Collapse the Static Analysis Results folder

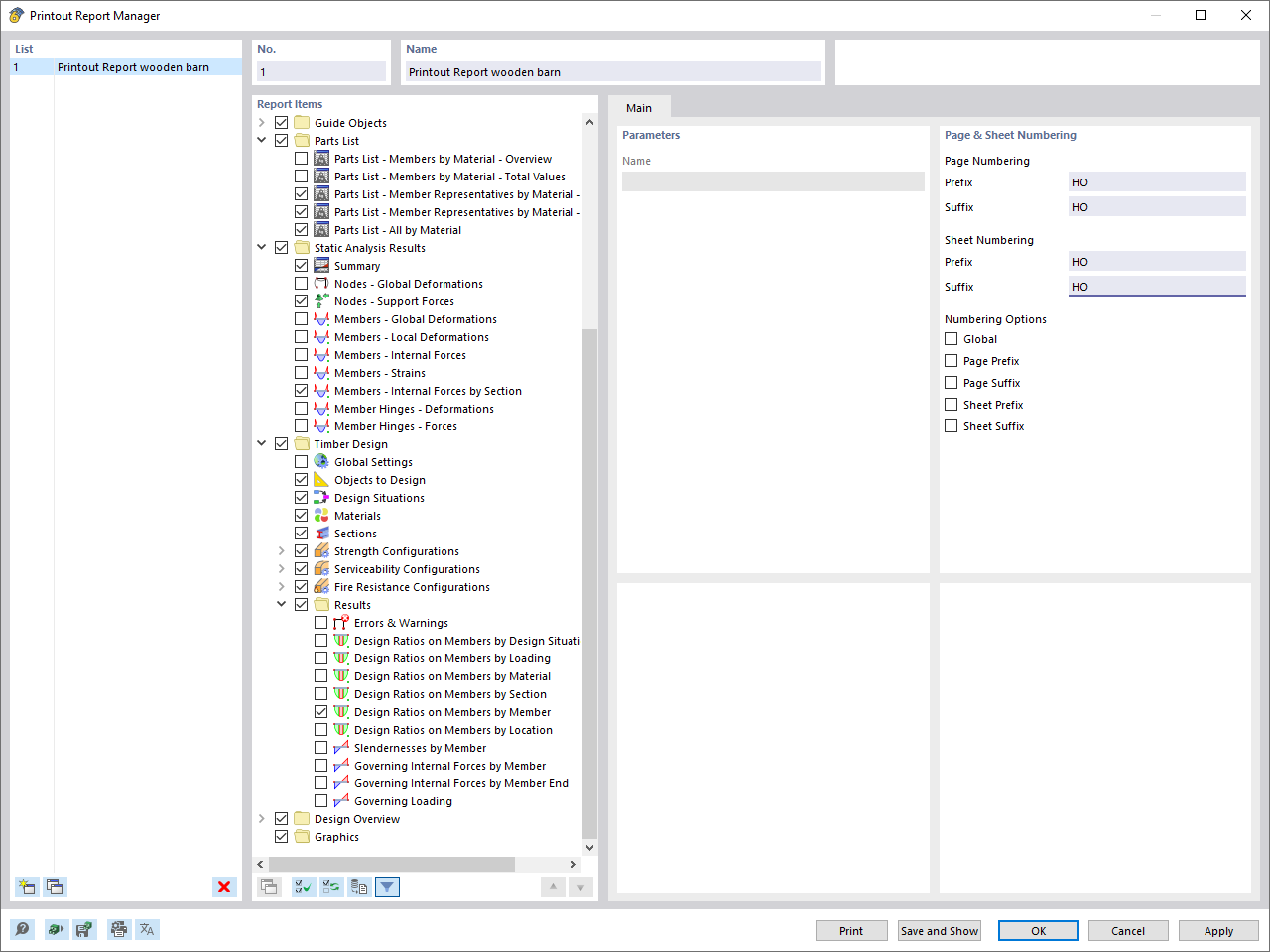click(261, 247)
